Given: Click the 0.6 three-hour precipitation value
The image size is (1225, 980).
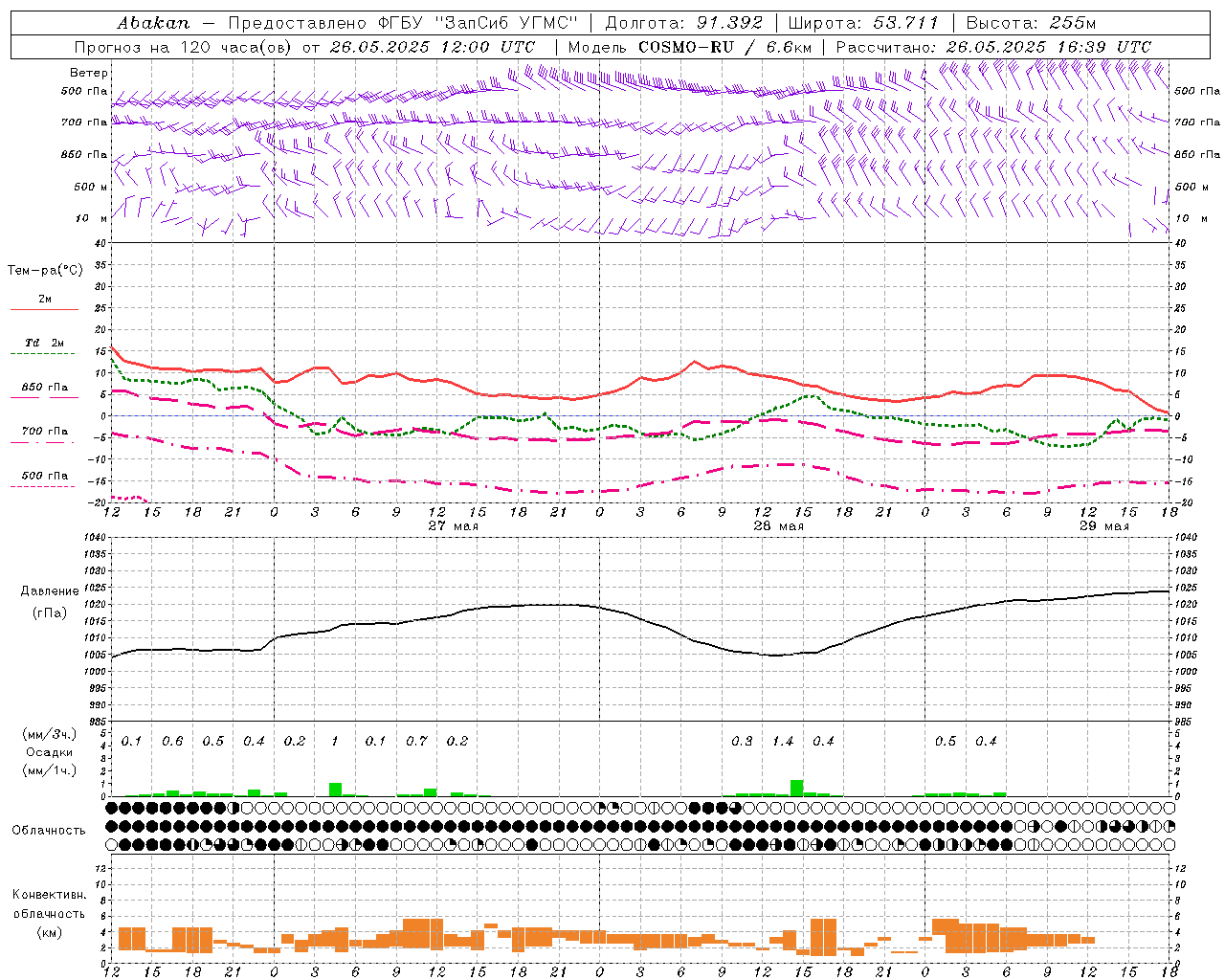Looking at the screenshot, I should 172,741.
